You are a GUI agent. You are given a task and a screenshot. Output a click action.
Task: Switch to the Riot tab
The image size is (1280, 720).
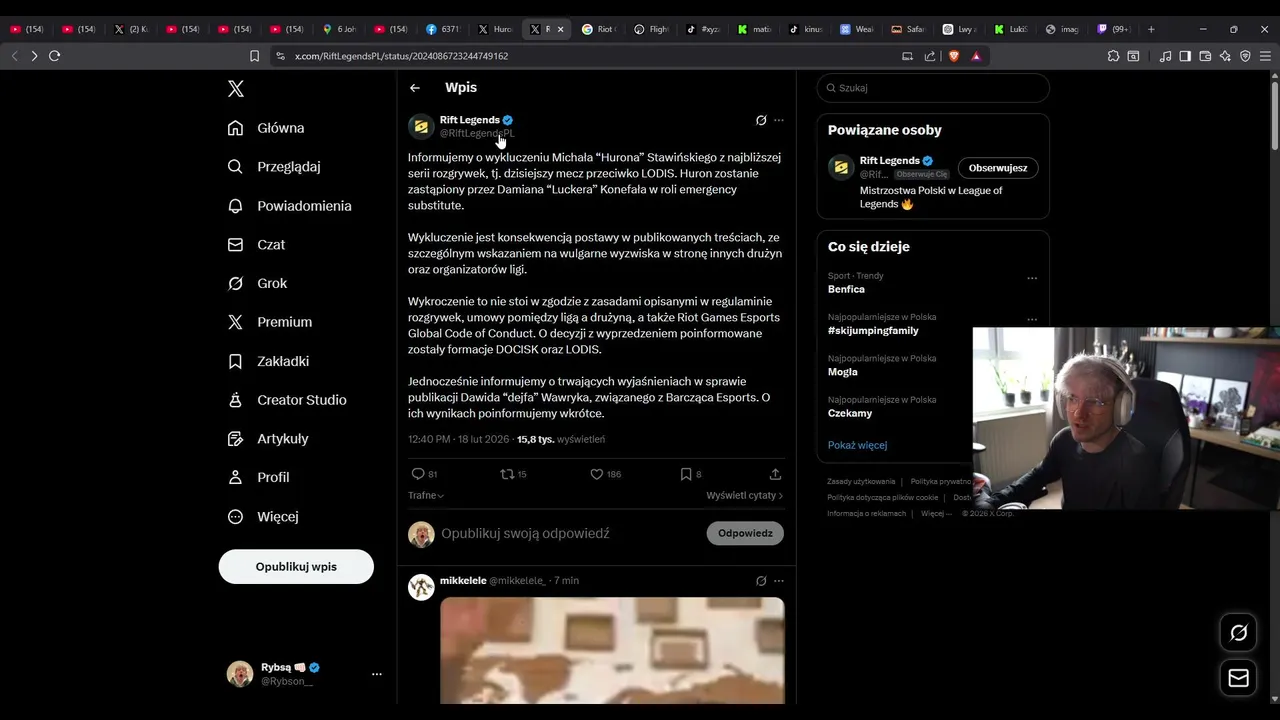pos(600,29)
